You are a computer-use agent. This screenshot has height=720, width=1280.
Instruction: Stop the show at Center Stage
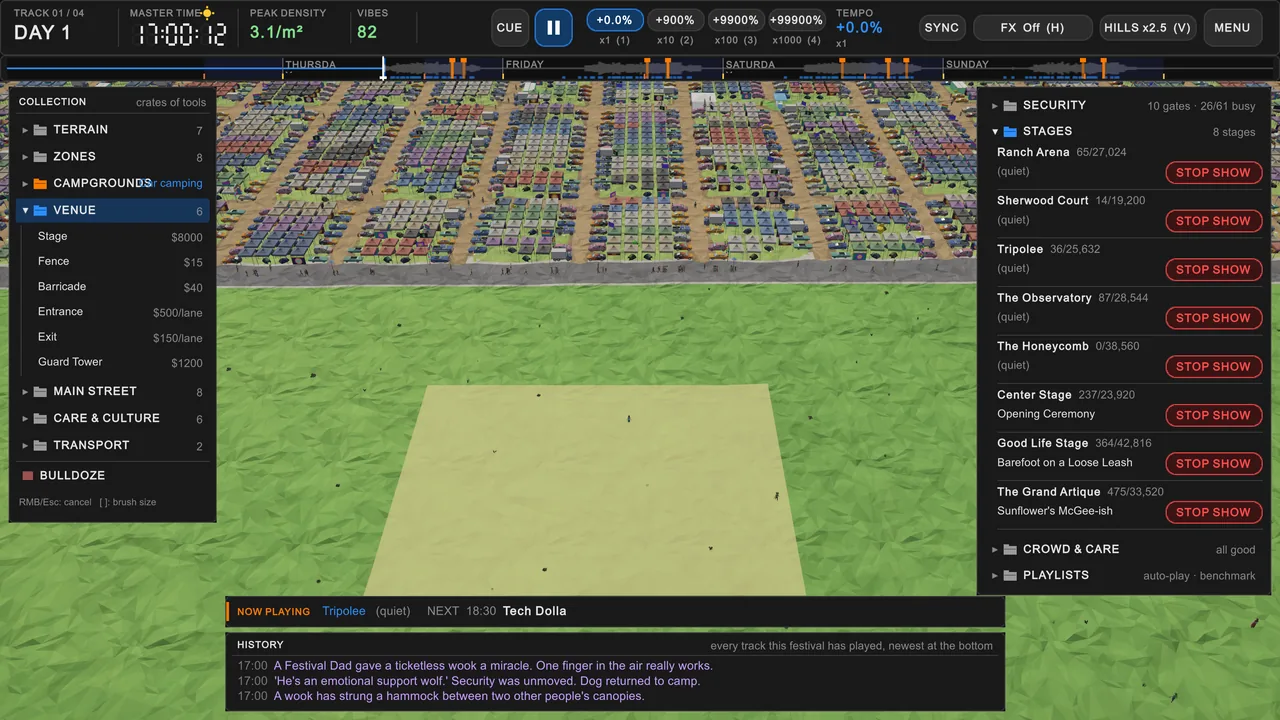tap(1213, 415)
